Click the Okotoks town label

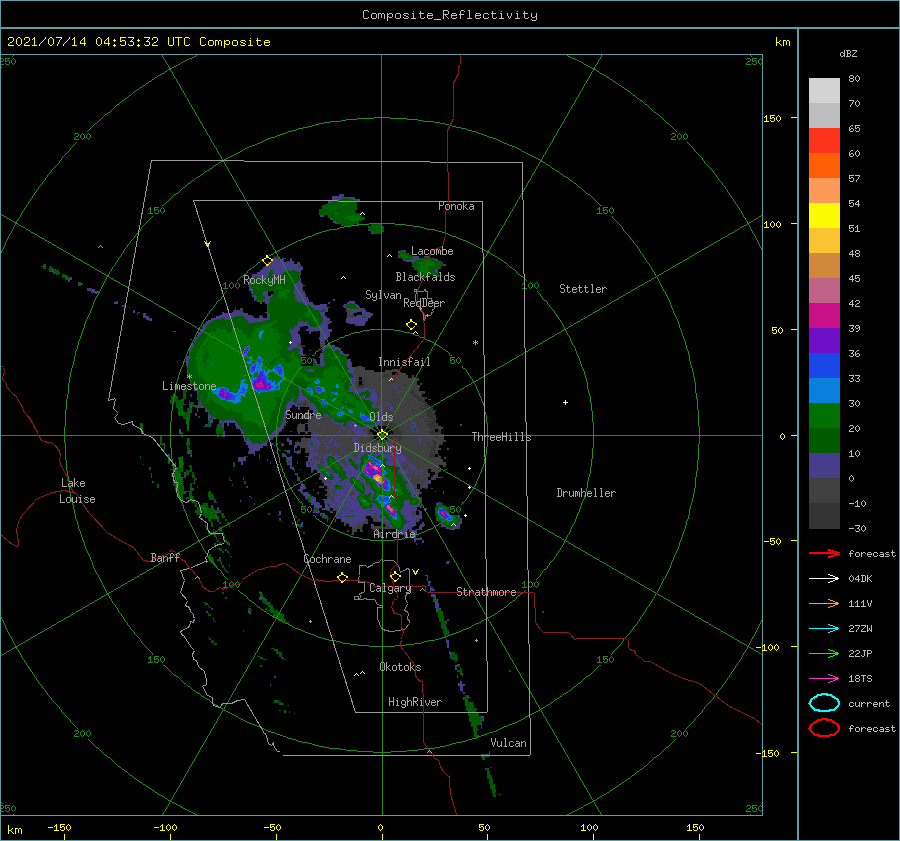(400, 667)
